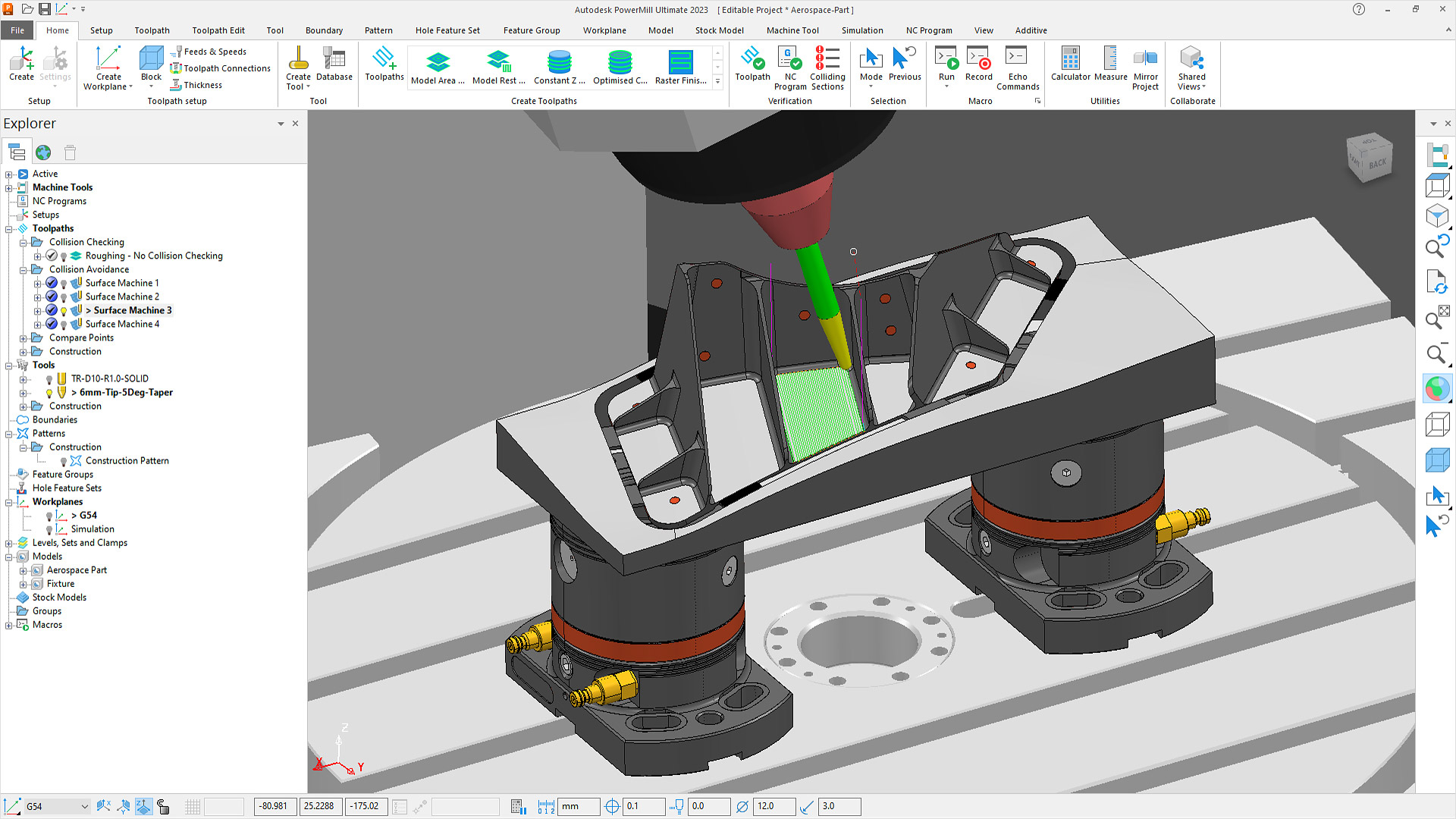Click the Previous button in Selection group
Screen dimensions: 1456x819
point(904,62)
